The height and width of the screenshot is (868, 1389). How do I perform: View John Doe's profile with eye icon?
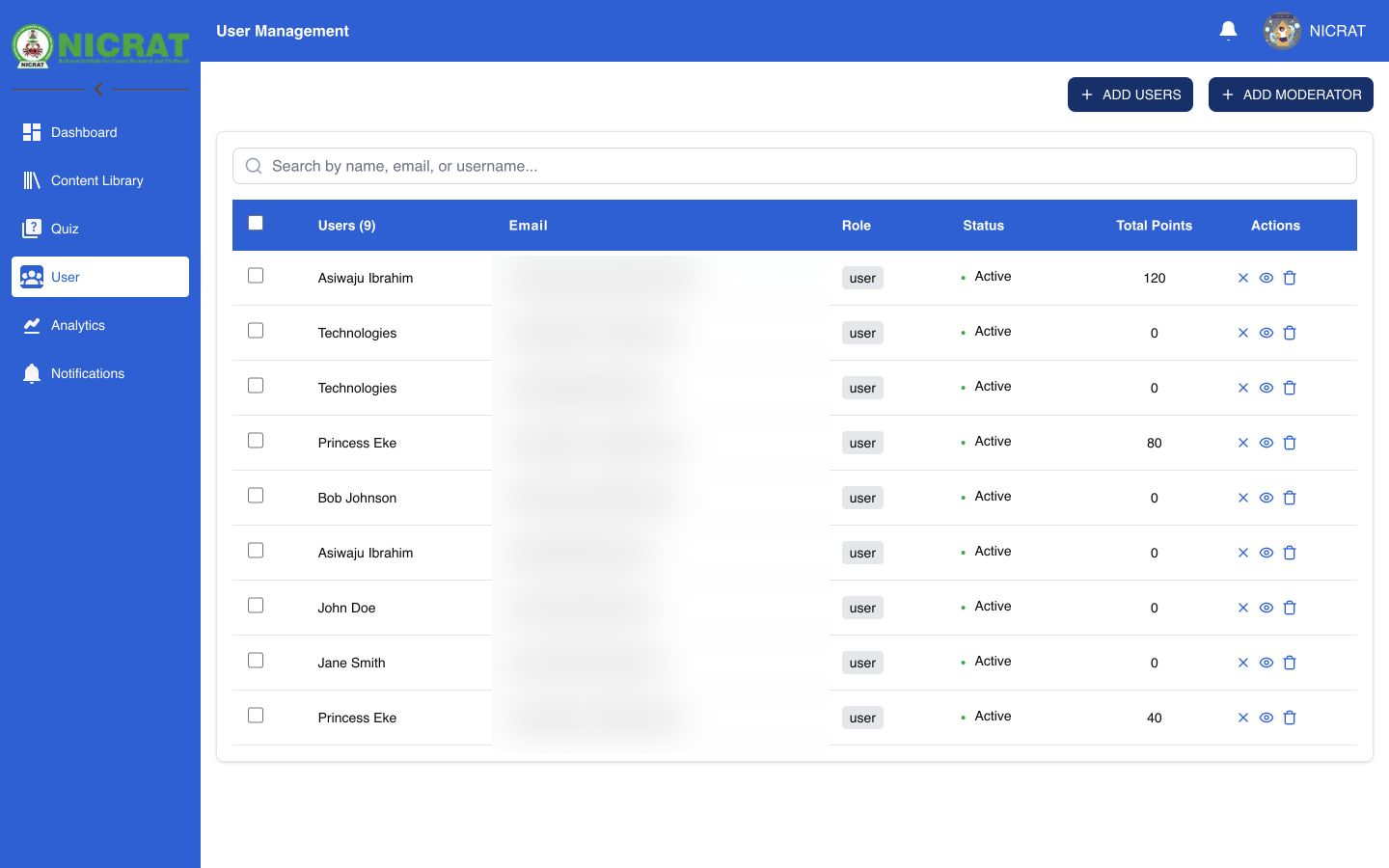coord(1266,608)
